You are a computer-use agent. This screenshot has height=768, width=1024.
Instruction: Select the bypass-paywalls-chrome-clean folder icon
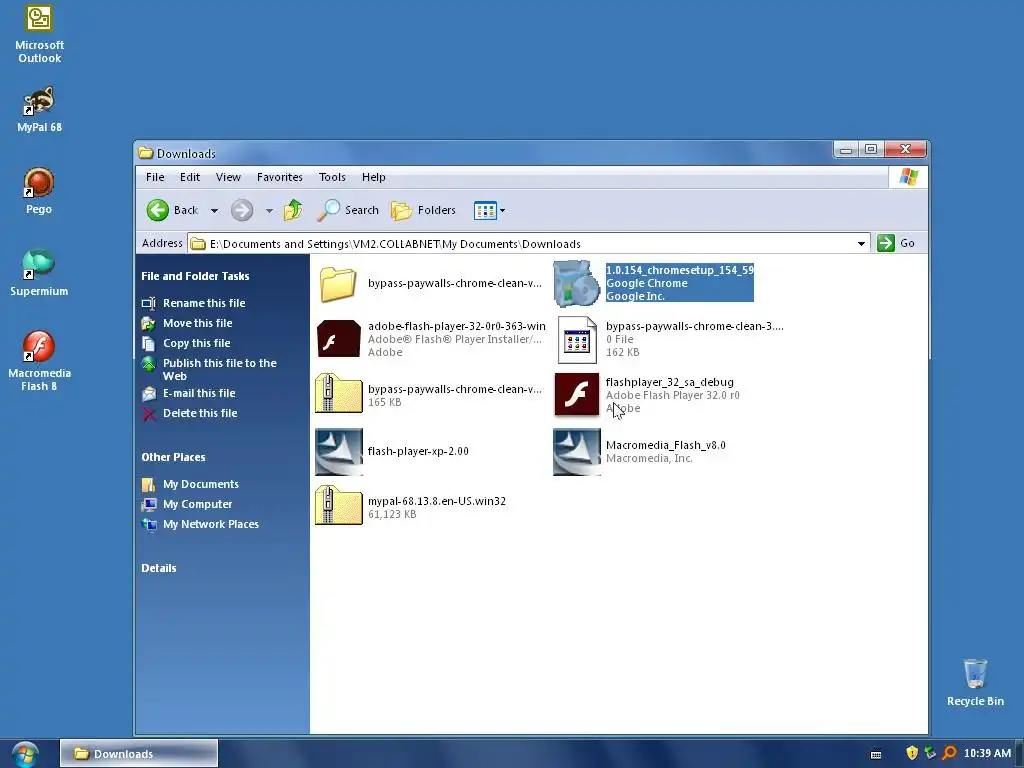(338, 283)
